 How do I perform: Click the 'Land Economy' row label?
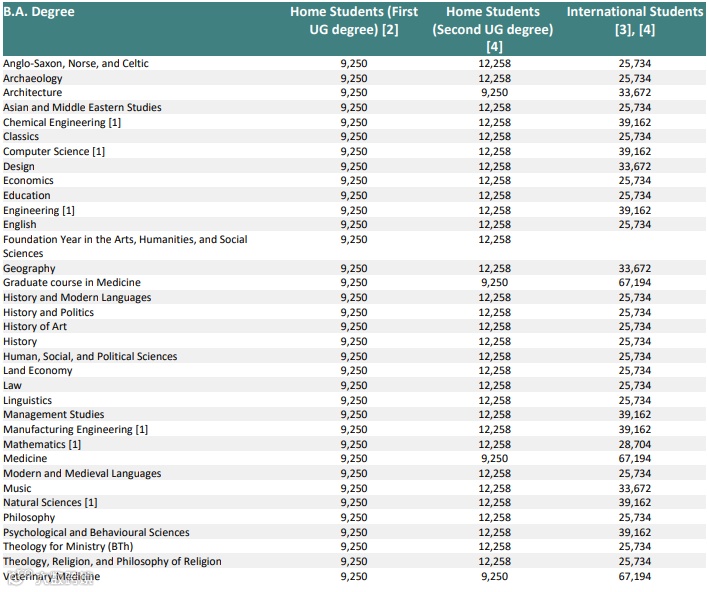[x=37, y=371]
